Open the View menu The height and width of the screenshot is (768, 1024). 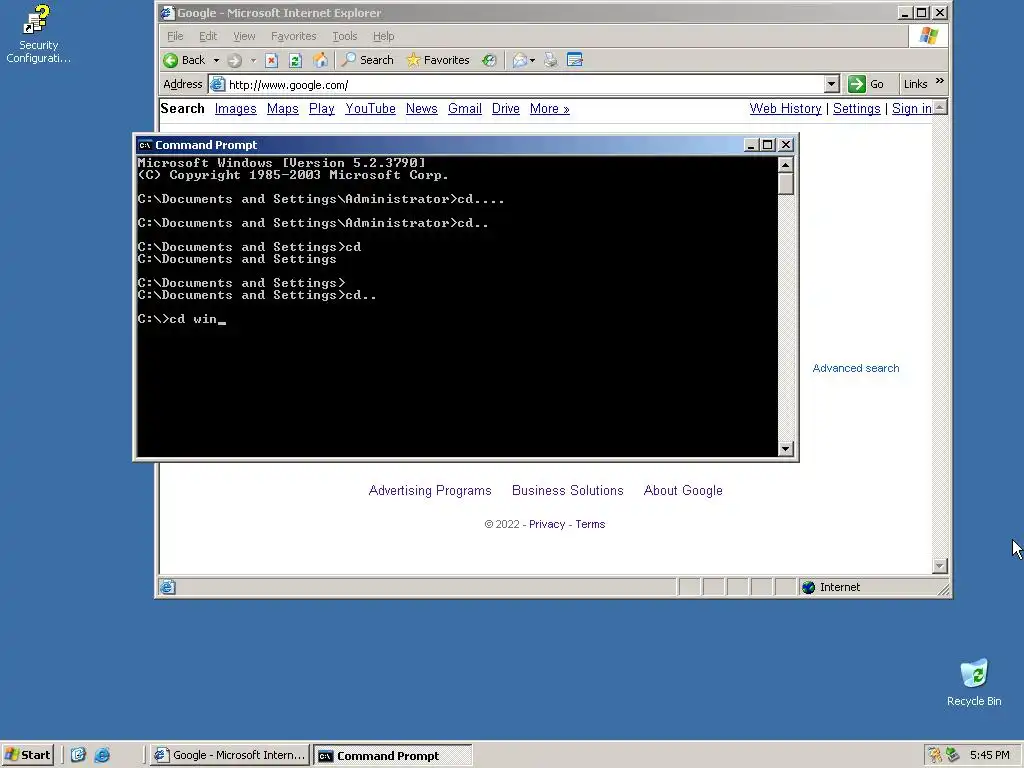pos(244,36)
